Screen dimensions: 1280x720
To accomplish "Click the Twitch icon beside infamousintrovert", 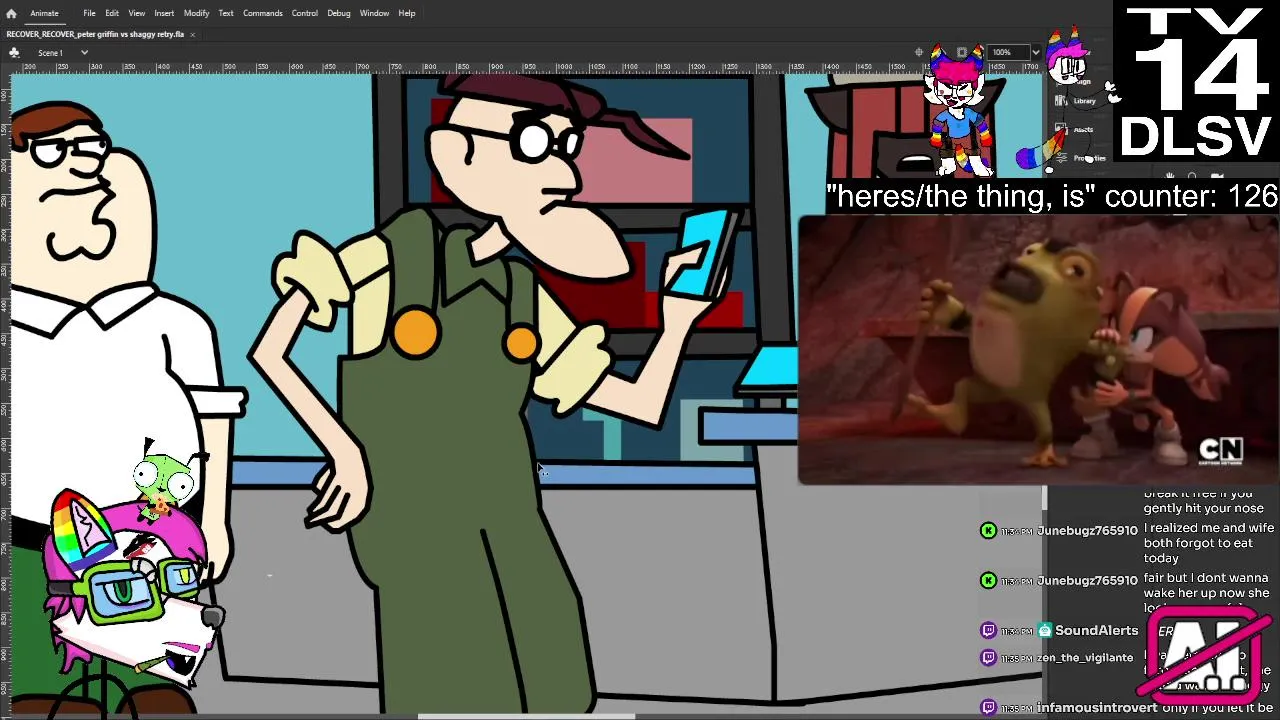I will [x=989, y=708].
